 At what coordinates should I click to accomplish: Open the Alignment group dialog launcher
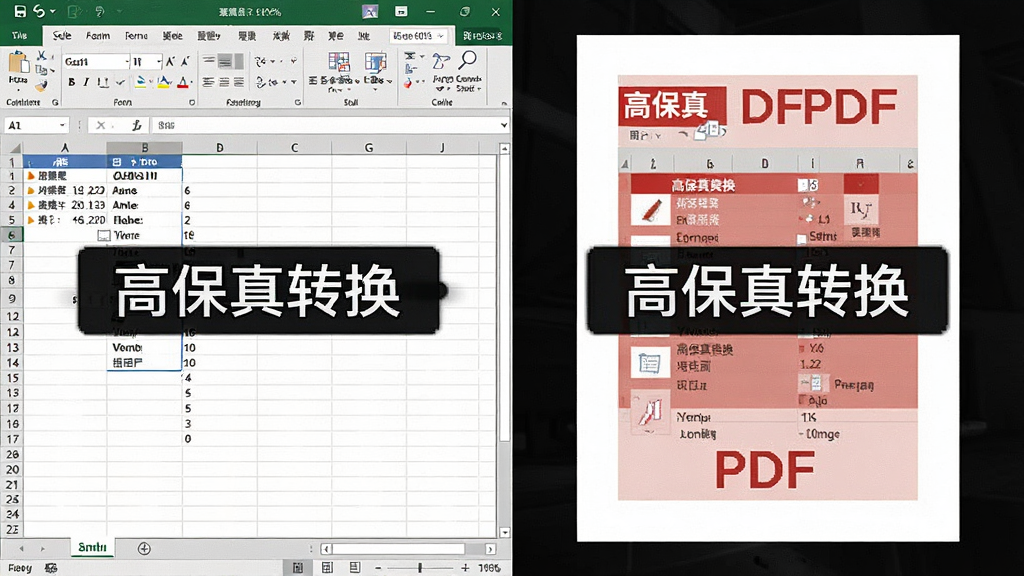(298, 103)
